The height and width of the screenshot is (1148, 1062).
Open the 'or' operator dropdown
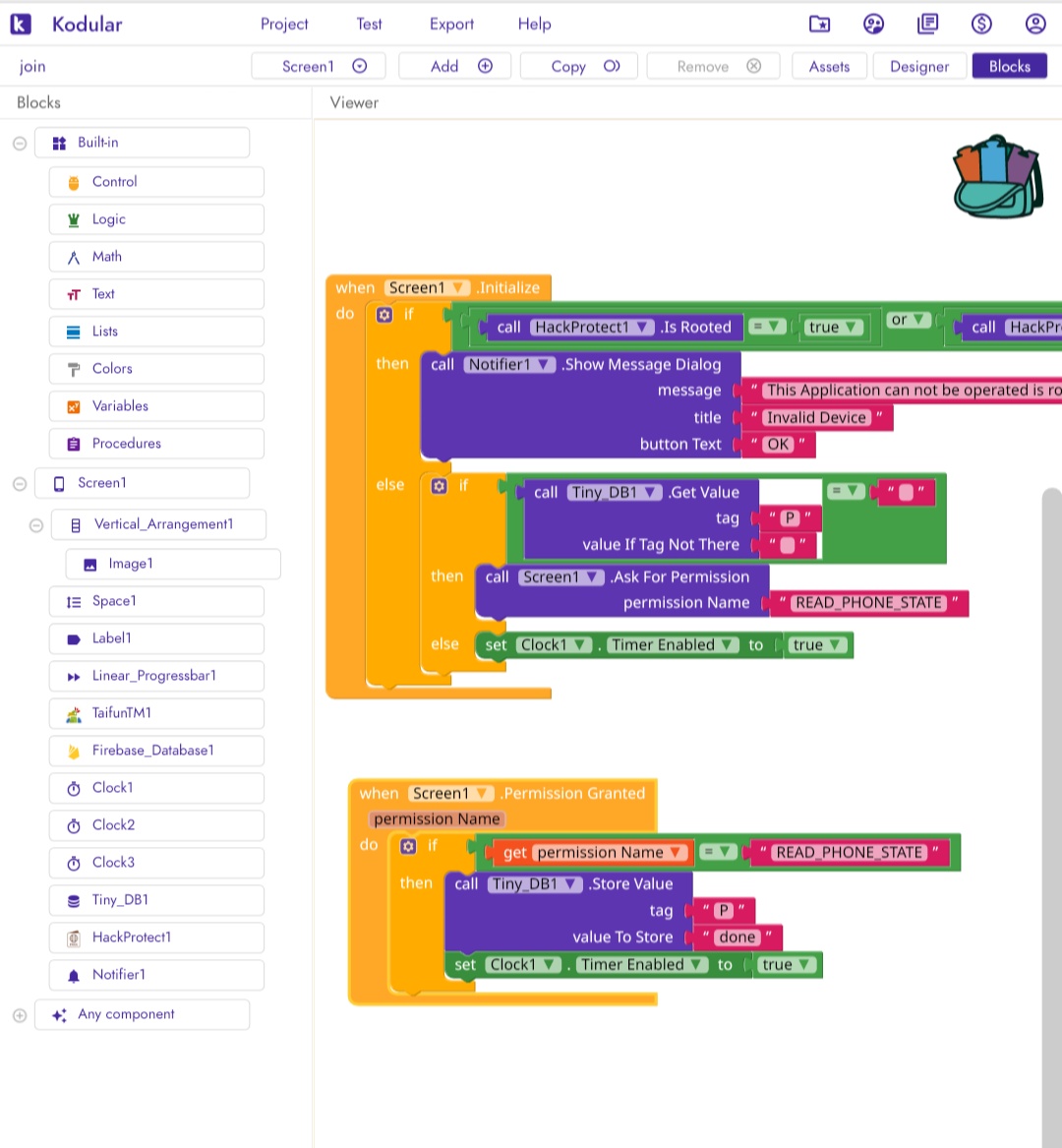tap(909, 320)
